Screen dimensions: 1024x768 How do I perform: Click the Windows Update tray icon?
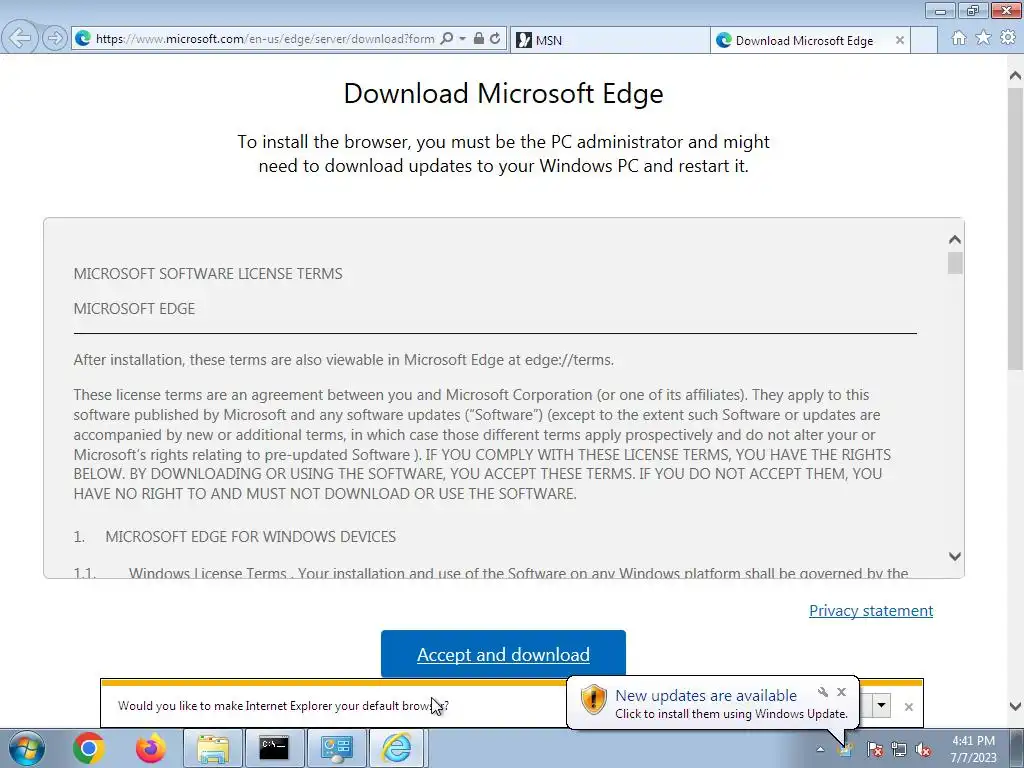click(x=845, y=750)
